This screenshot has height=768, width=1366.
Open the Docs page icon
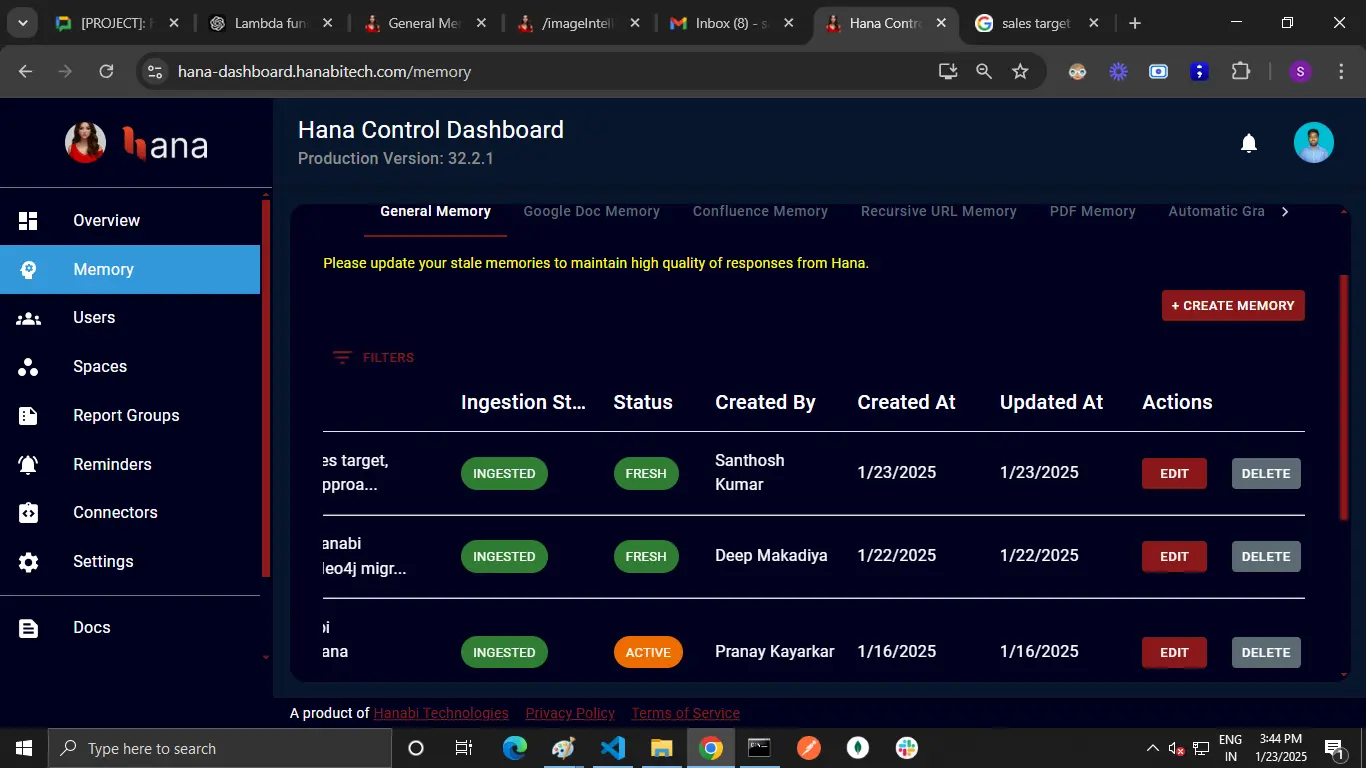click(28, 628)
